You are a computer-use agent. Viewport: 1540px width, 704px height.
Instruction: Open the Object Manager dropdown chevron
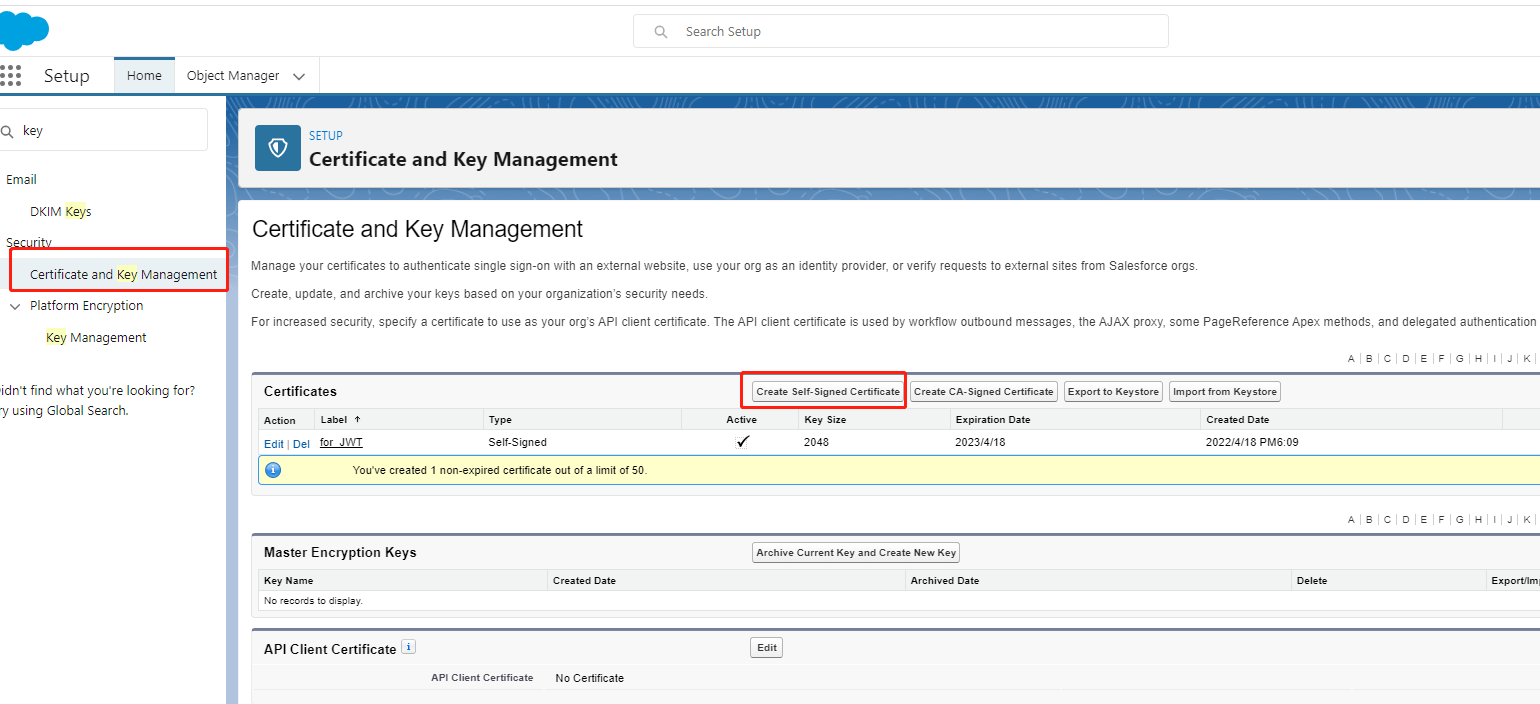tap(298, 75)
